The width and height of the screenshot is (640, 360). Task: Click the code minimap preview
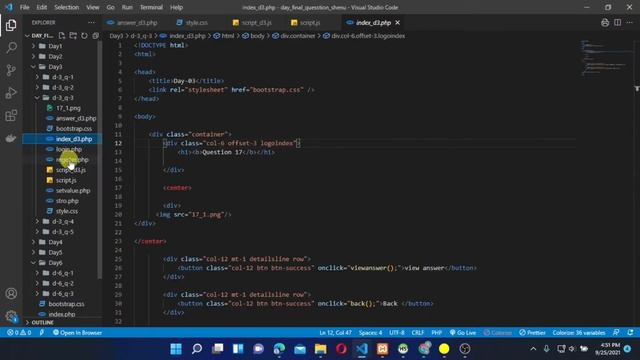pos(606,57)
